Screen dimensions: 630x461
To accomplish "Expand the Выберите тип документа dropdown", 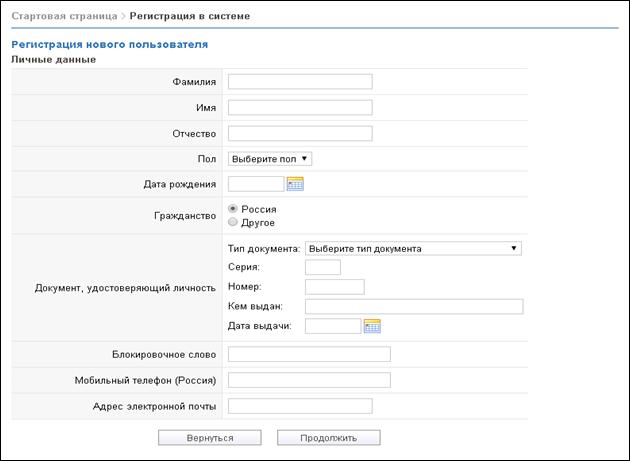I will pyautogui.click(x=413, y=248).
